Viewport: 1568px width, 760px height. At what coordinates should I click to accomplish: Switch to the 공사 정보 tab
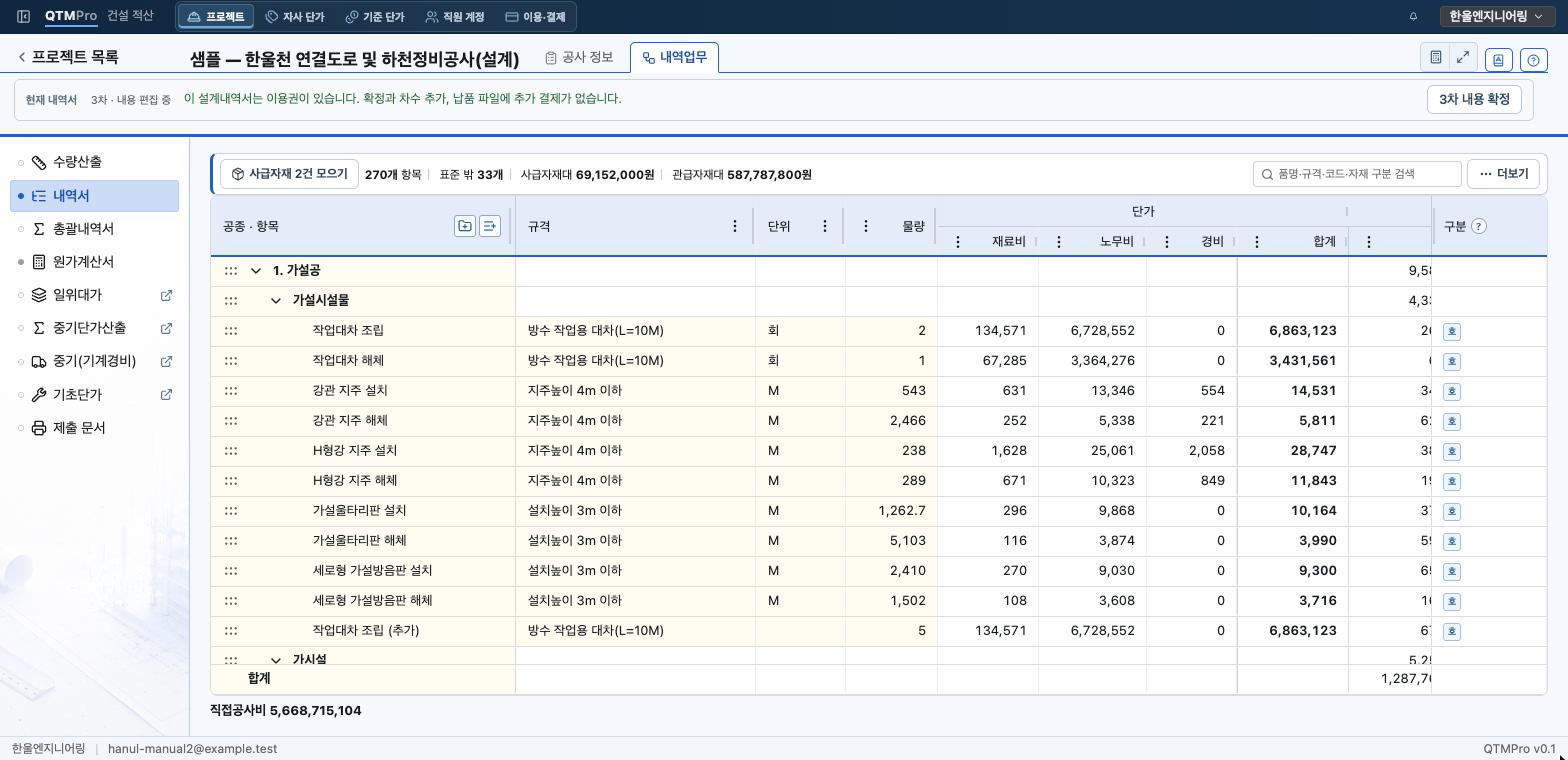579,58
